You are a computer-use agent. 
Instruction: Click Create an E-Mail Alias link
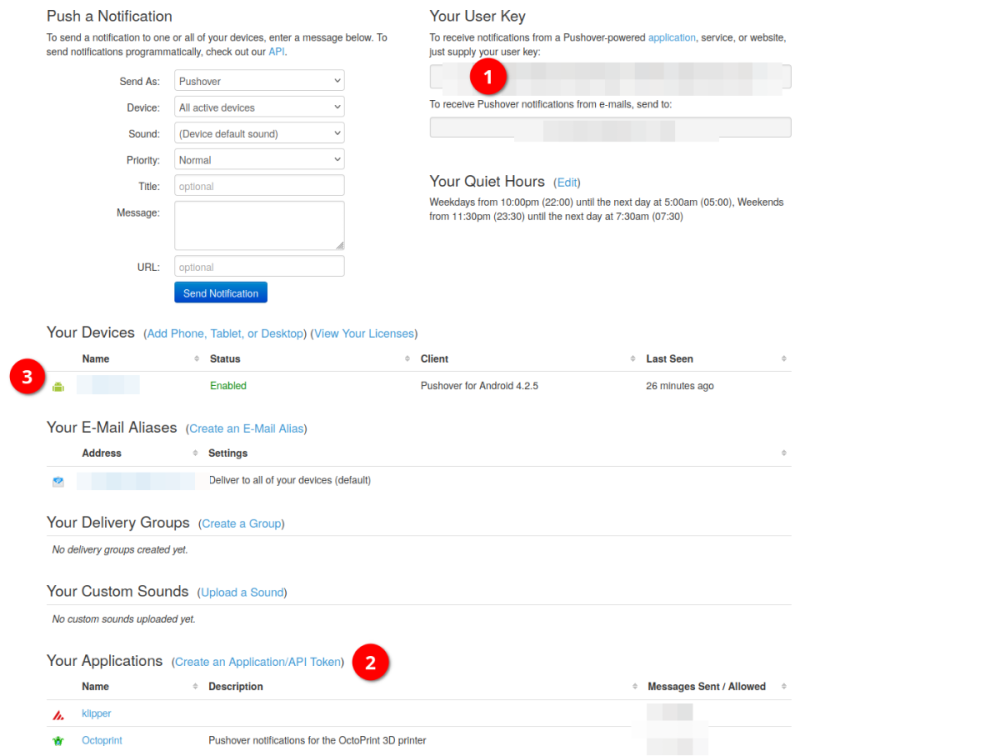pos(246,429)
